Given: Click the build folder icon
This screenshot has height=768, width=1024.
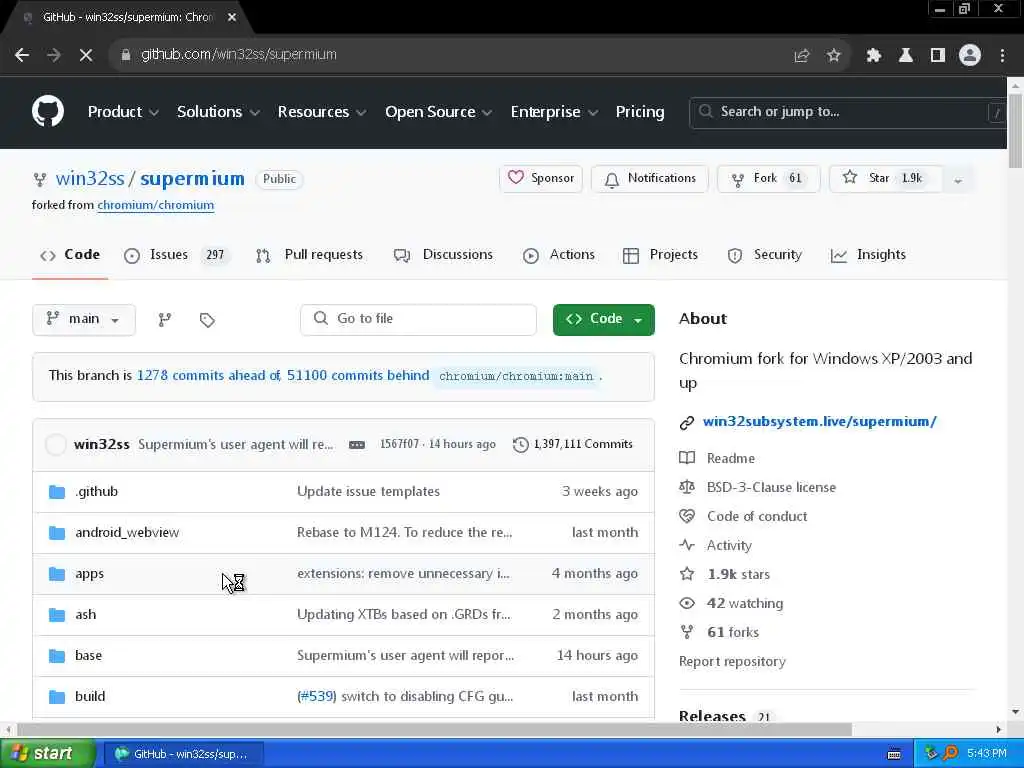Looking at the screenshot, I should pos(57,697).
